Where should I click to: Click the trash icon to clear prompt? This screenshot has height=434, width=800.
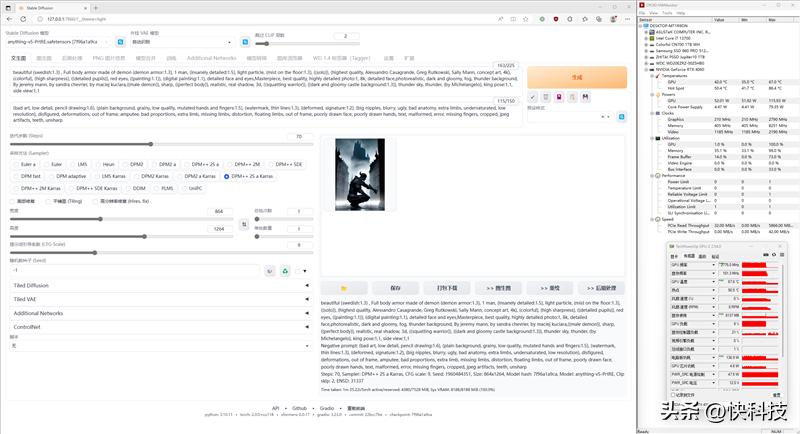click(546, 97)
